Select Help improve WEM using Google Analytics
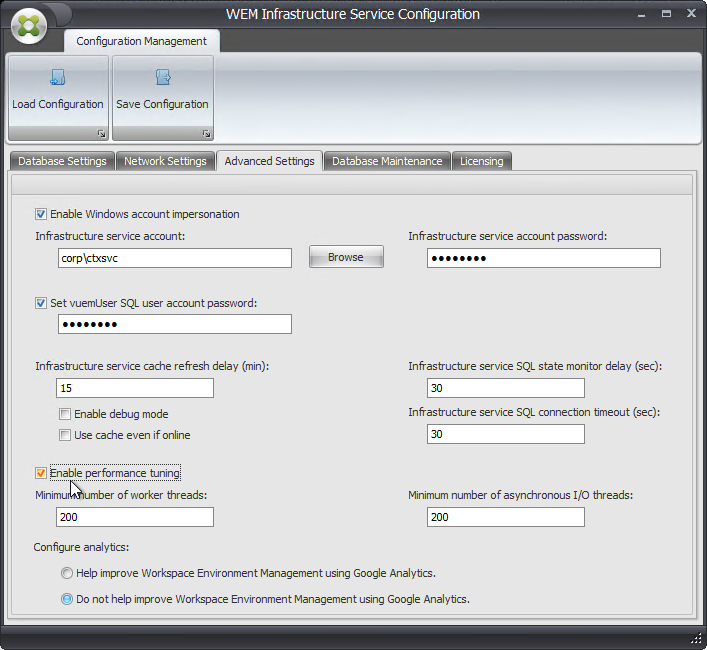 pos(67,573)
